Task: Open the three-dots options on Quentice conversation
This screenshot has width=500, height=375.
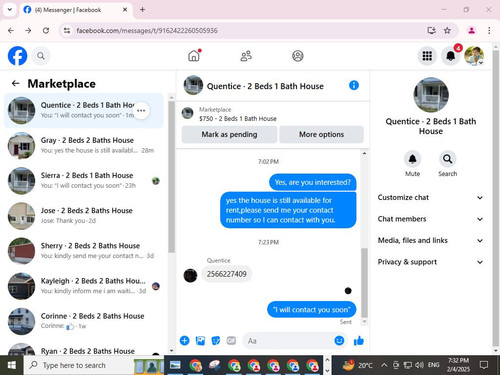Action: (141, 110)
